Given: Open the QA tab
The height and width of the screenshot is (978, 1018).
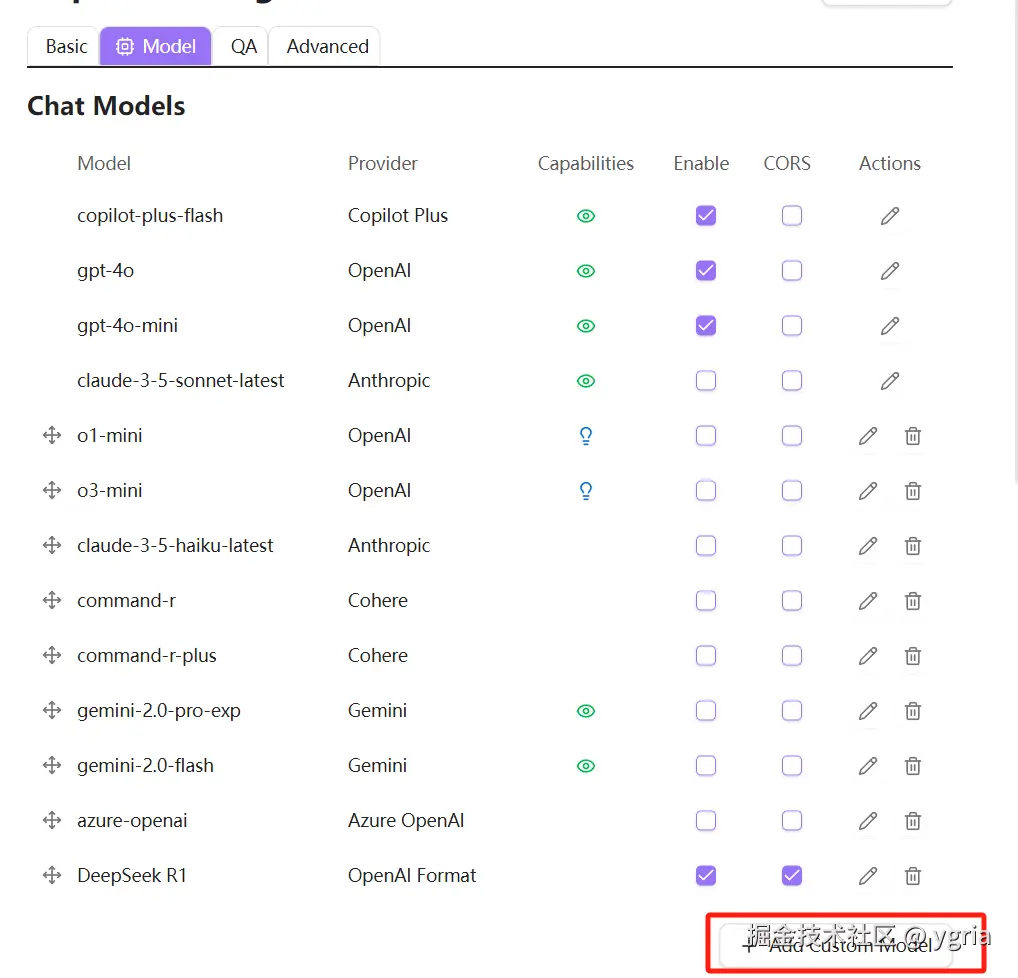Looking at the screenshot, I should [244, 47].
